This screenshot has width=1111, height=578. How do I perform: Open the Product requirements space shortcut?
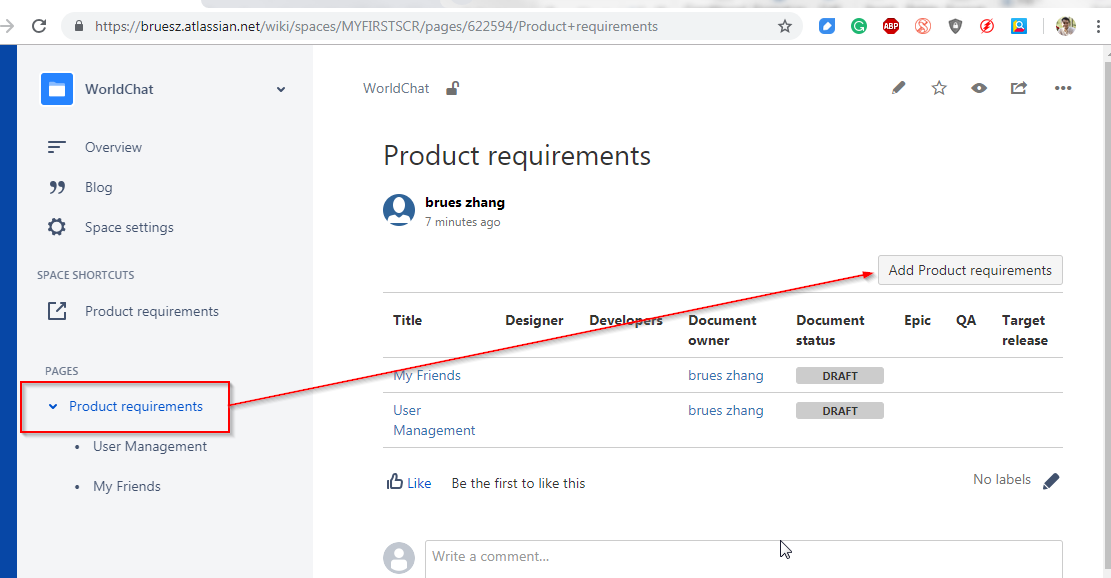point(152,311)
